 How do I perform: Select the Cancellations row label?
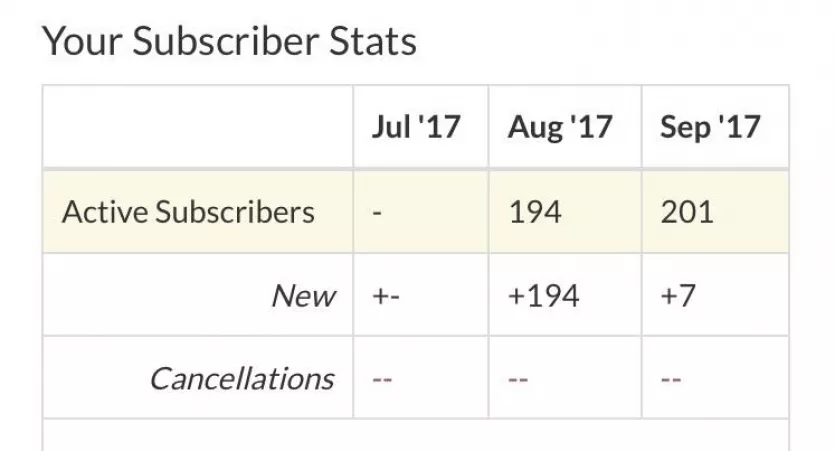click(x=241, y=379)
